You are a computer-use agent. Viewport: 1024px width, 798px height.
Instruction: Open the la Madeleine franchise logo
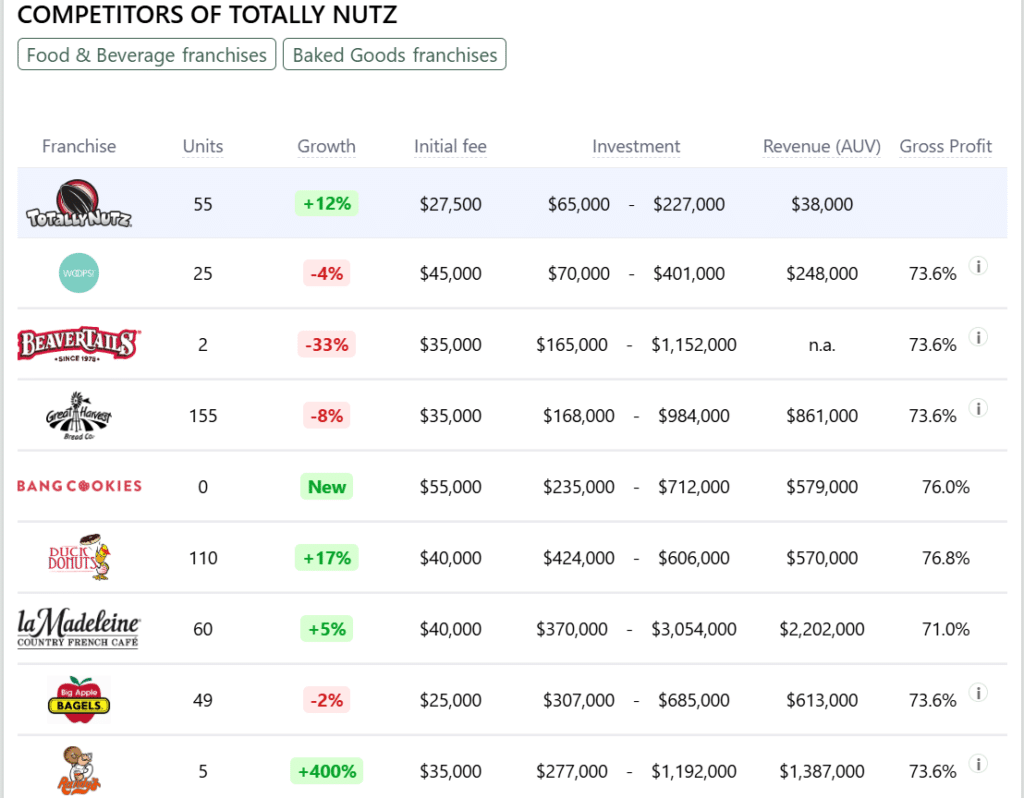78,628
